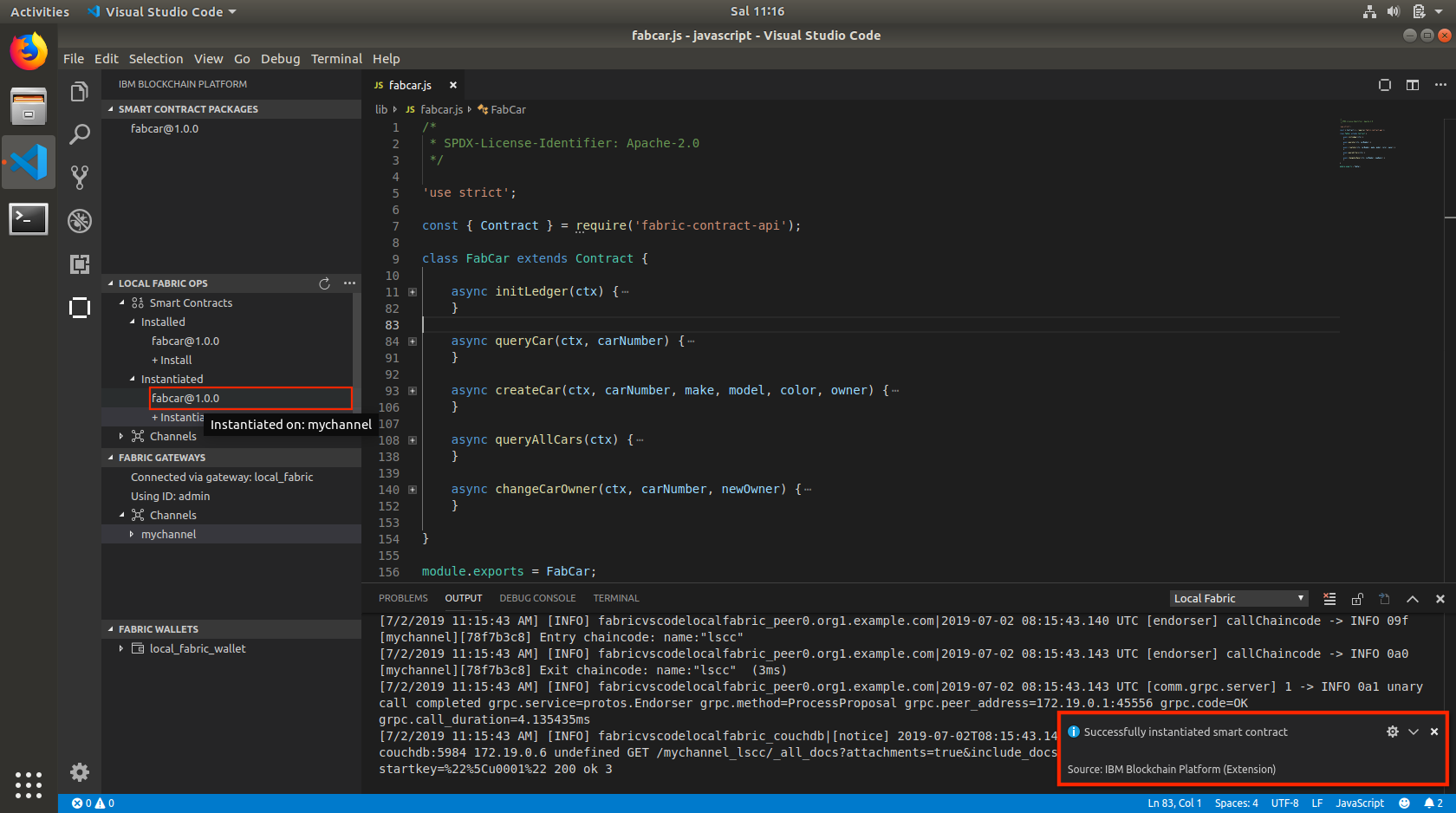Open the system volume indicator
The image size is (1456, 813).
(x=1394, y=11)
